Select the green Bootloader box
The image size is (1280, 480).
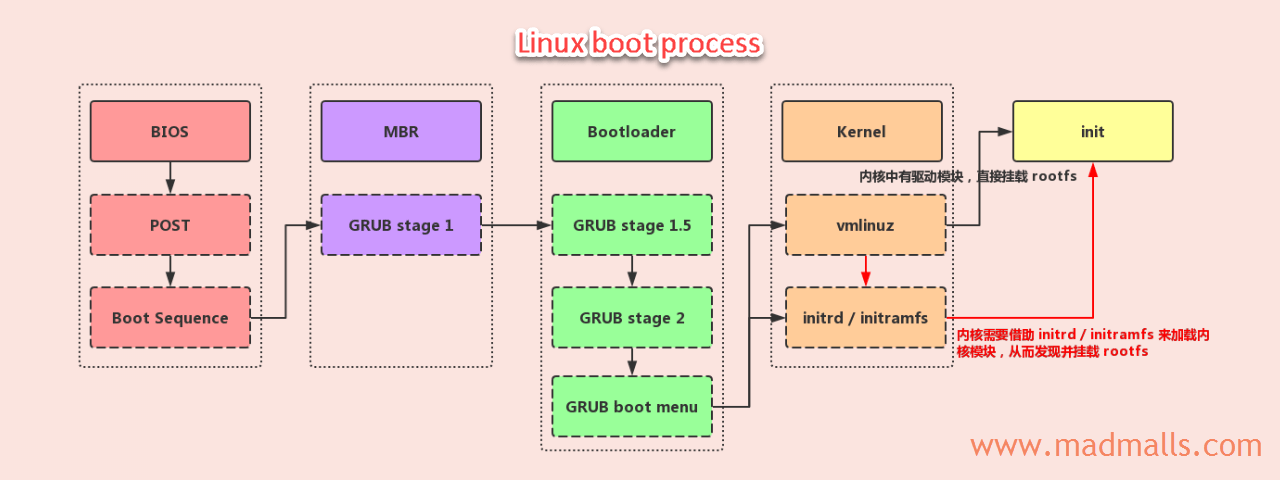[x=632, y=131]
